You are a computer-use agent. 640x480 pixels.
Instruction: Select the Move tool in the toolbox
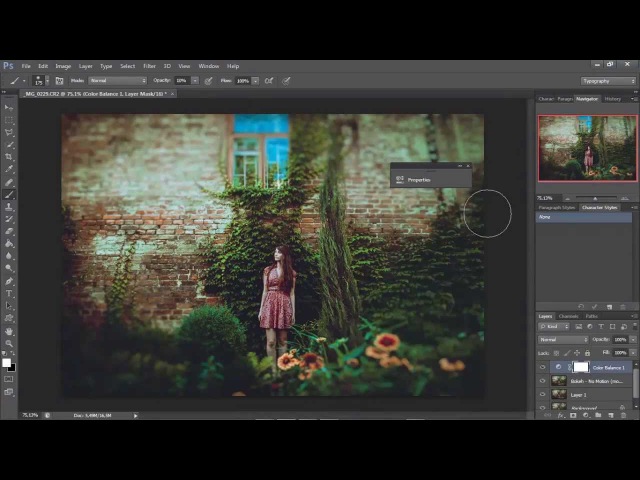[10, 108]
